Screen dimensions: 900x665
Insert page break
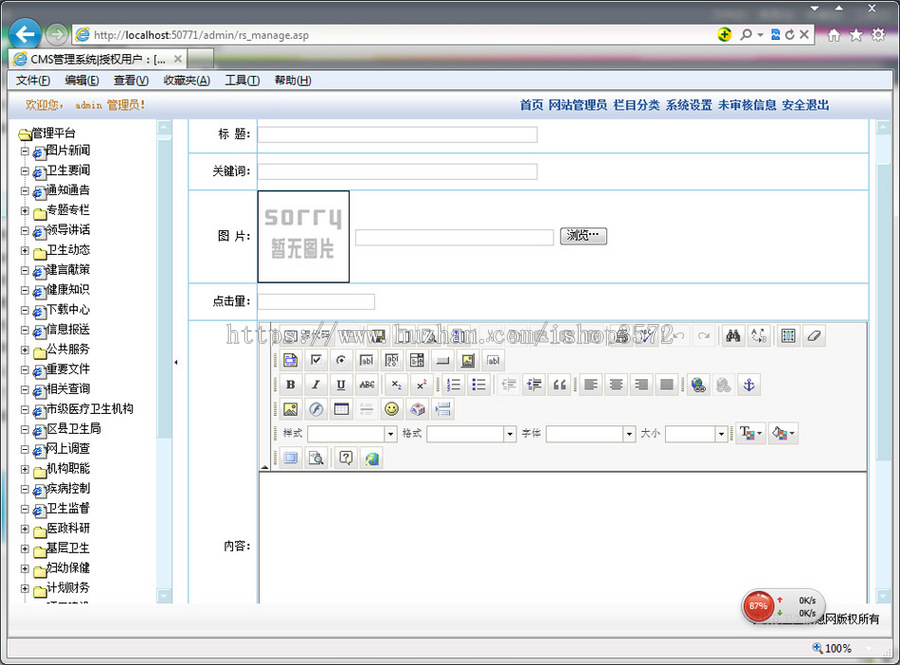click(442, 409)
